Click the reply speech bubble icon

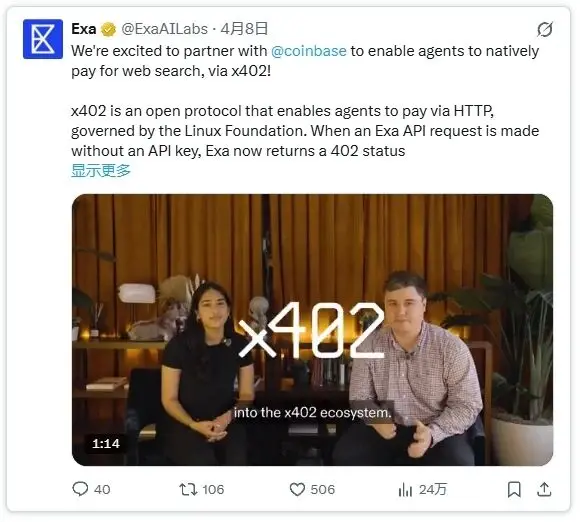click(80, 489)
